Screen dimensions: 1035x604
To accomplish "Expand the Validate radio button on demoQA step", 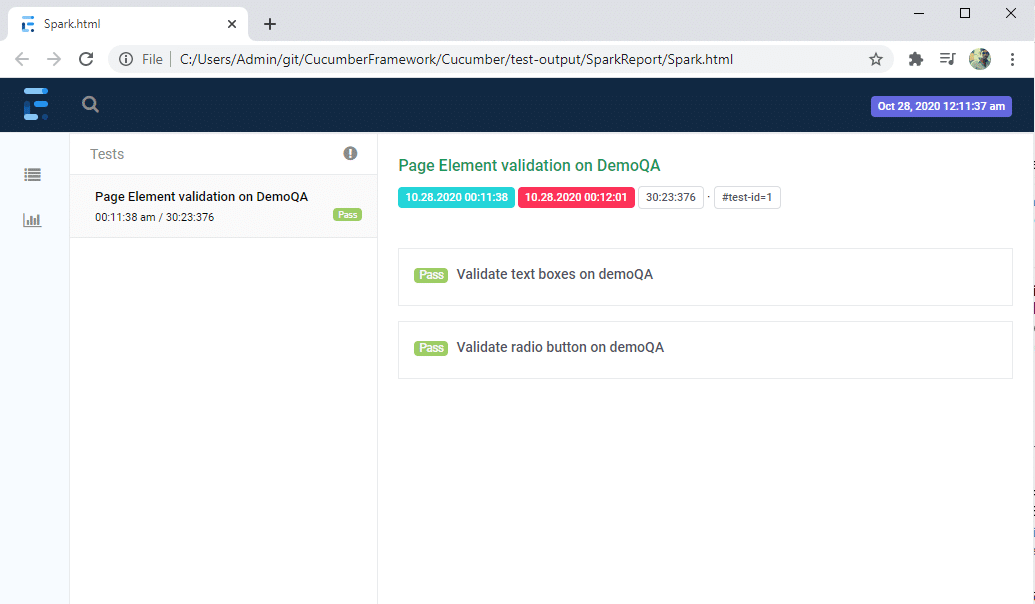I will [x=558, y=347].
